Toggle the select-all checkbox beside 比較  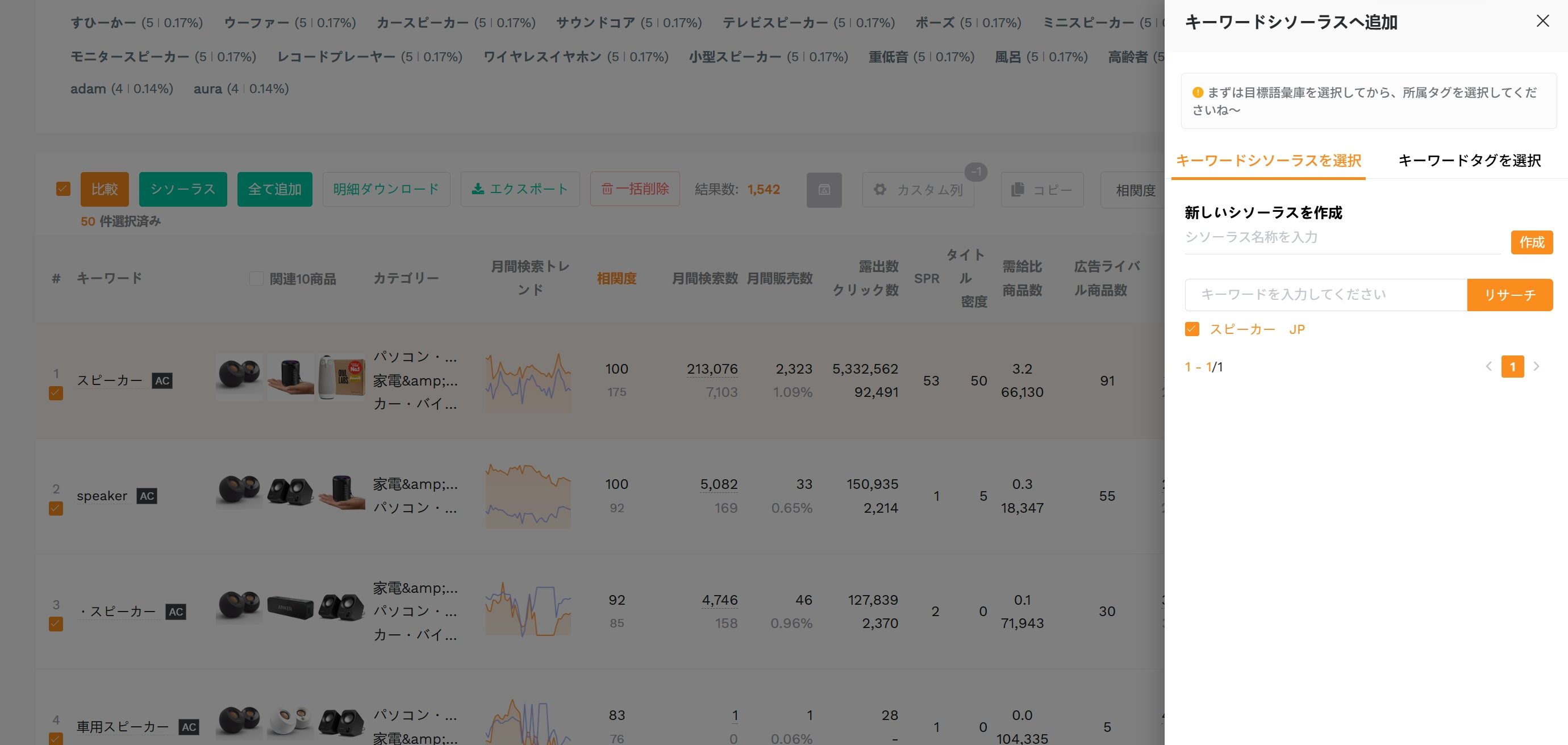click(x=63, y=189)
